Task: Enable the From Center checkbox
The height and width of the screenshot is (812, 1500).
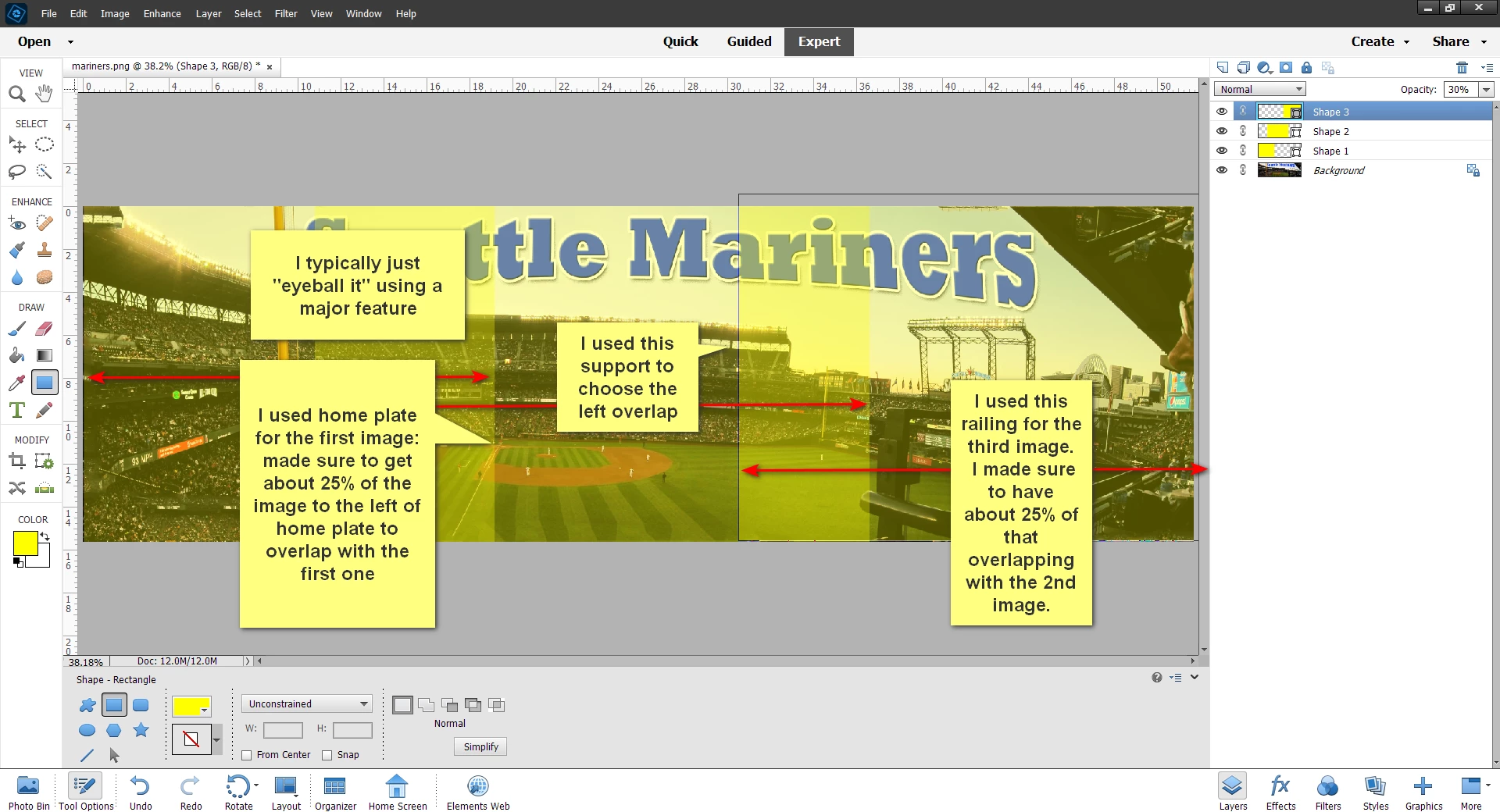Action: [247, 755]
